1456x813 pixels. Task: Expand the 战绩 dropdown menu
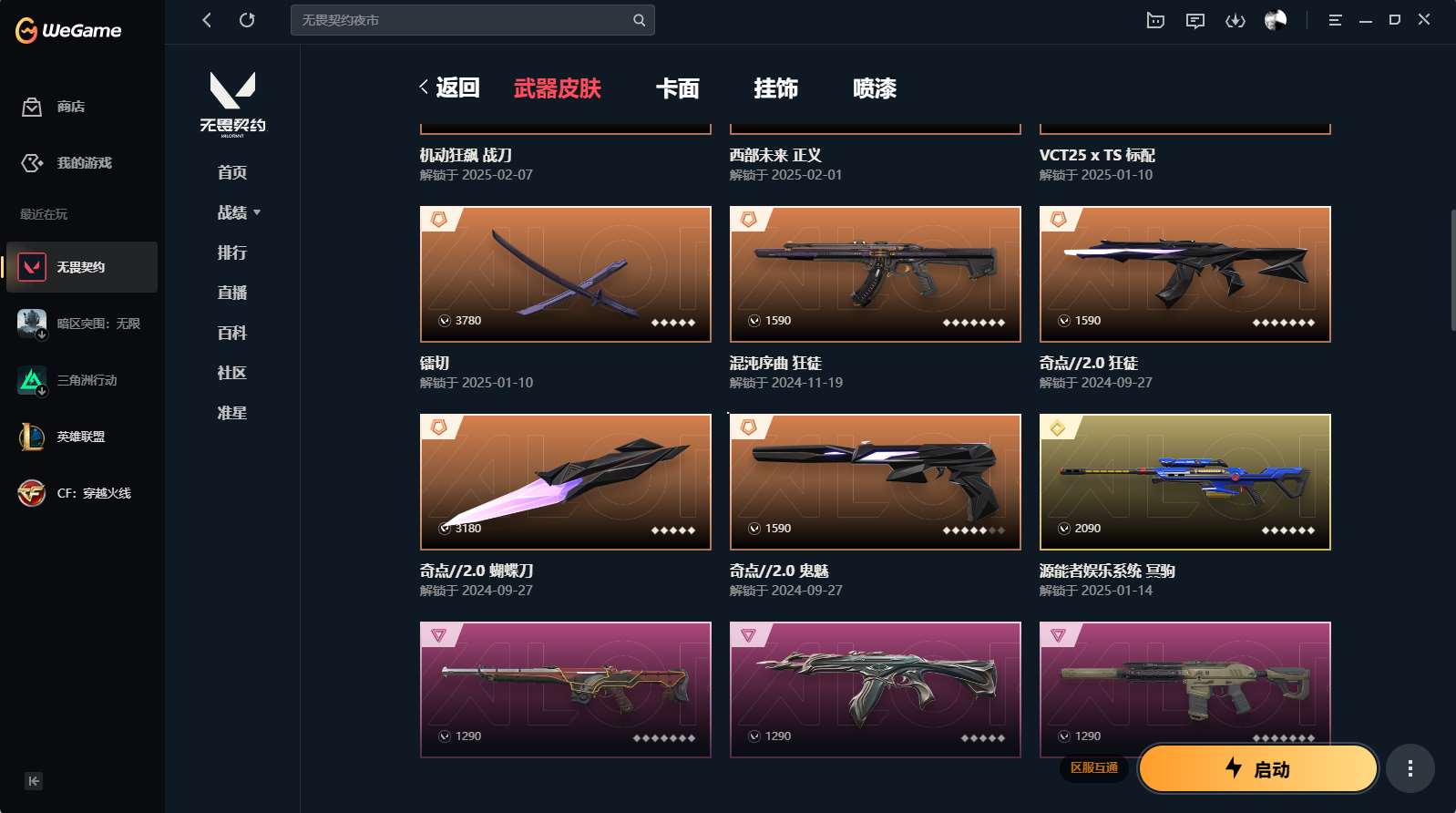coord(239,212)
